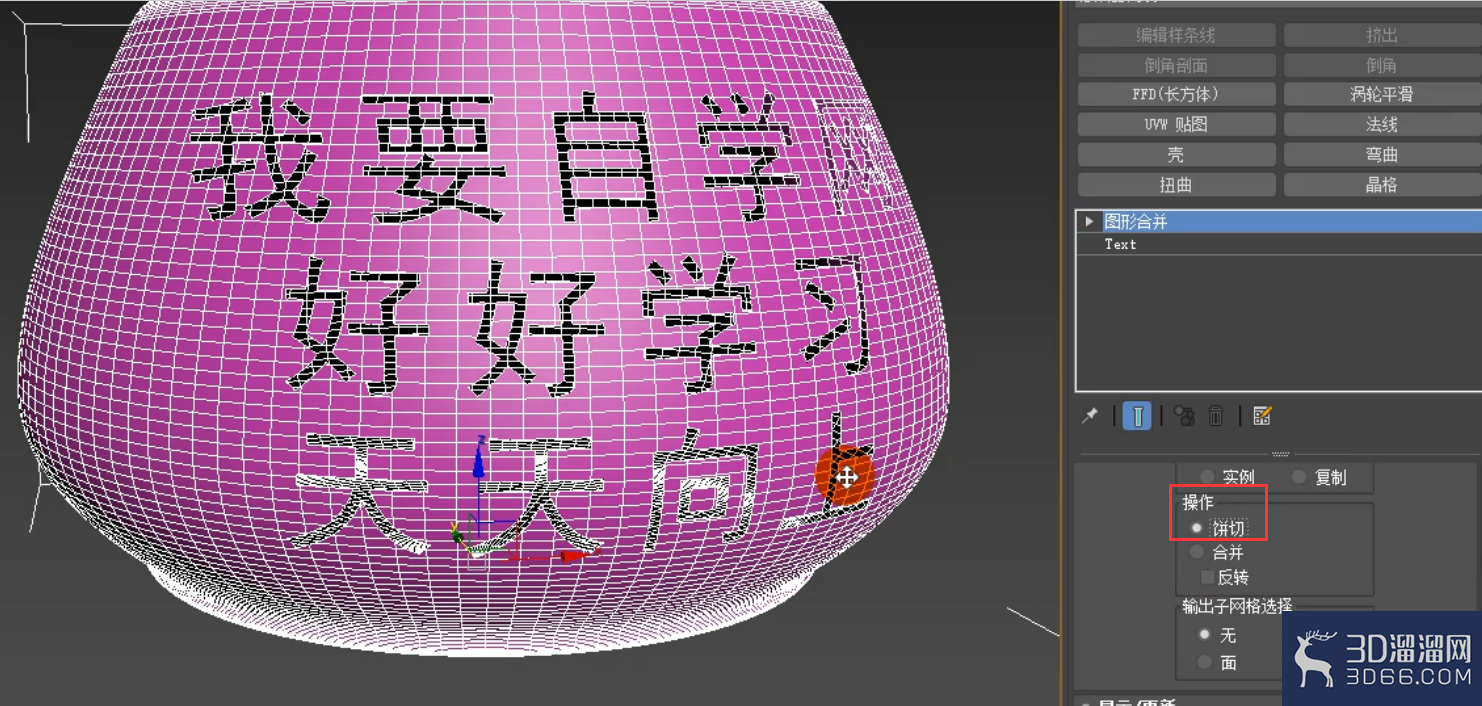Apply the 弯曲 (bend) modifier button
This screenshot has height=706, width=1482.
pos(1381,155)
